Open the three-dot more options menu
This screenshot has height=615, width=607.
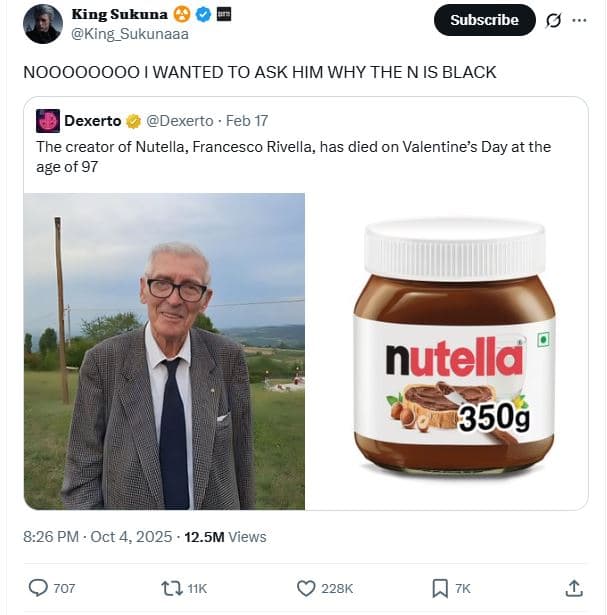(580, 20)
